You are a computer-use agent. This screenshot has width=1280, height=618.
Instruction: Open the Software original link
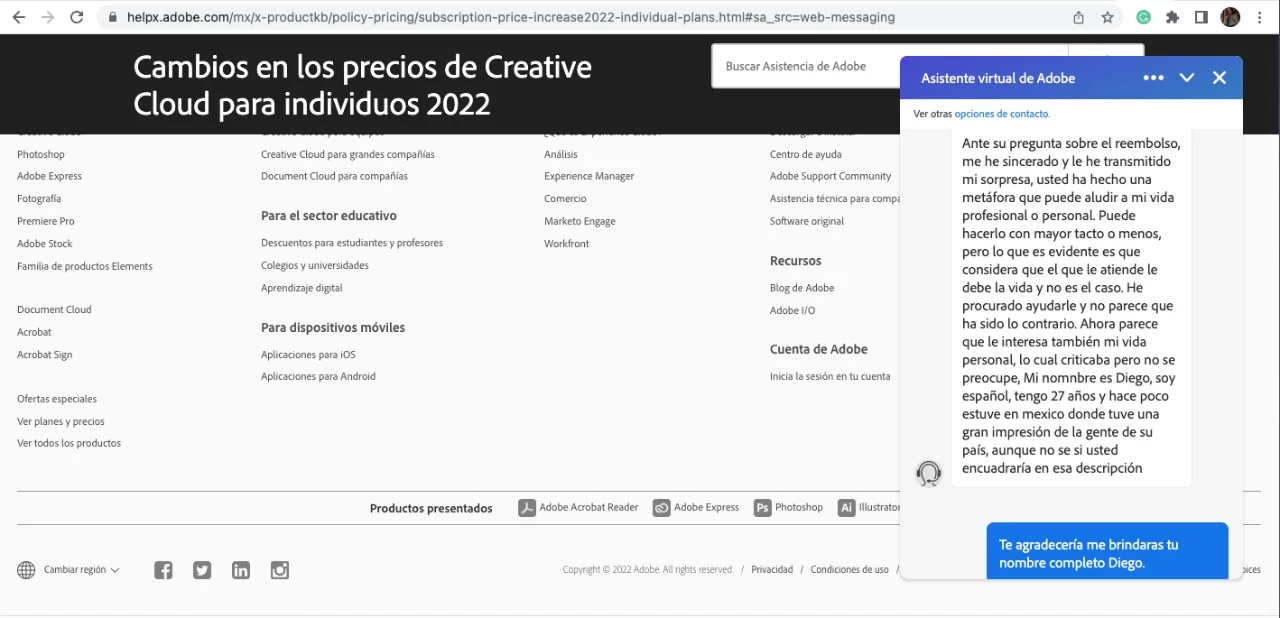(807, 221)
